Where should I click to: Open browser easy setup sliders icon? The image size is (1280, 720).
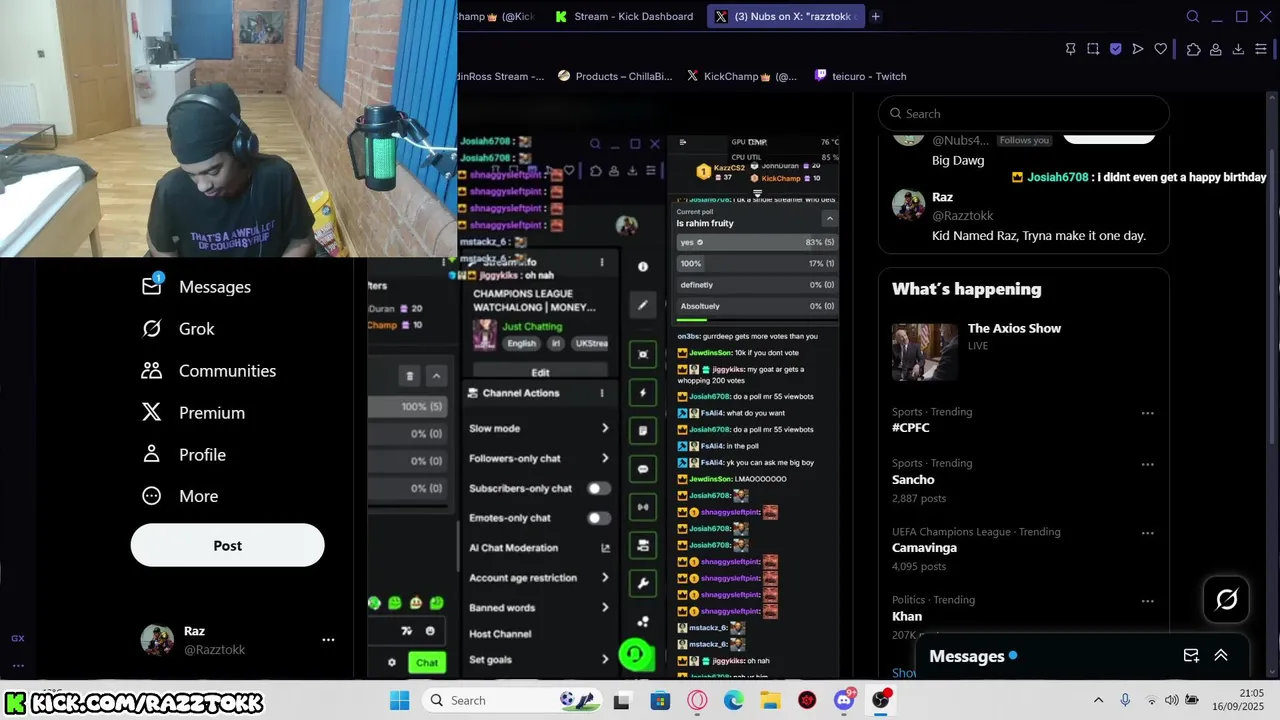(x=1261, y=49)
